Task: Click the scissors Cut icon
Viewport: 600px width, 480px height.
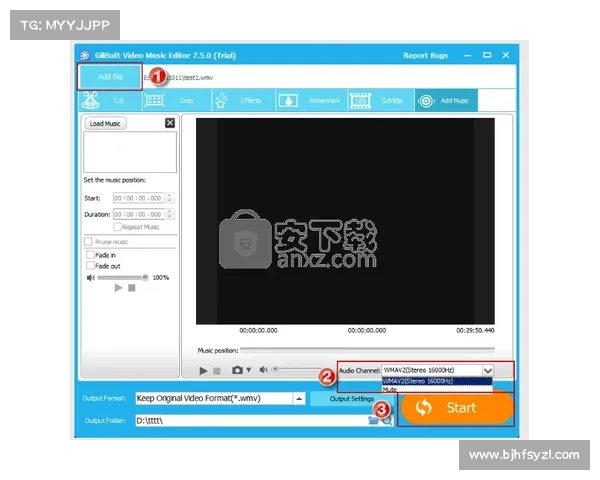Action: [90, 100]
